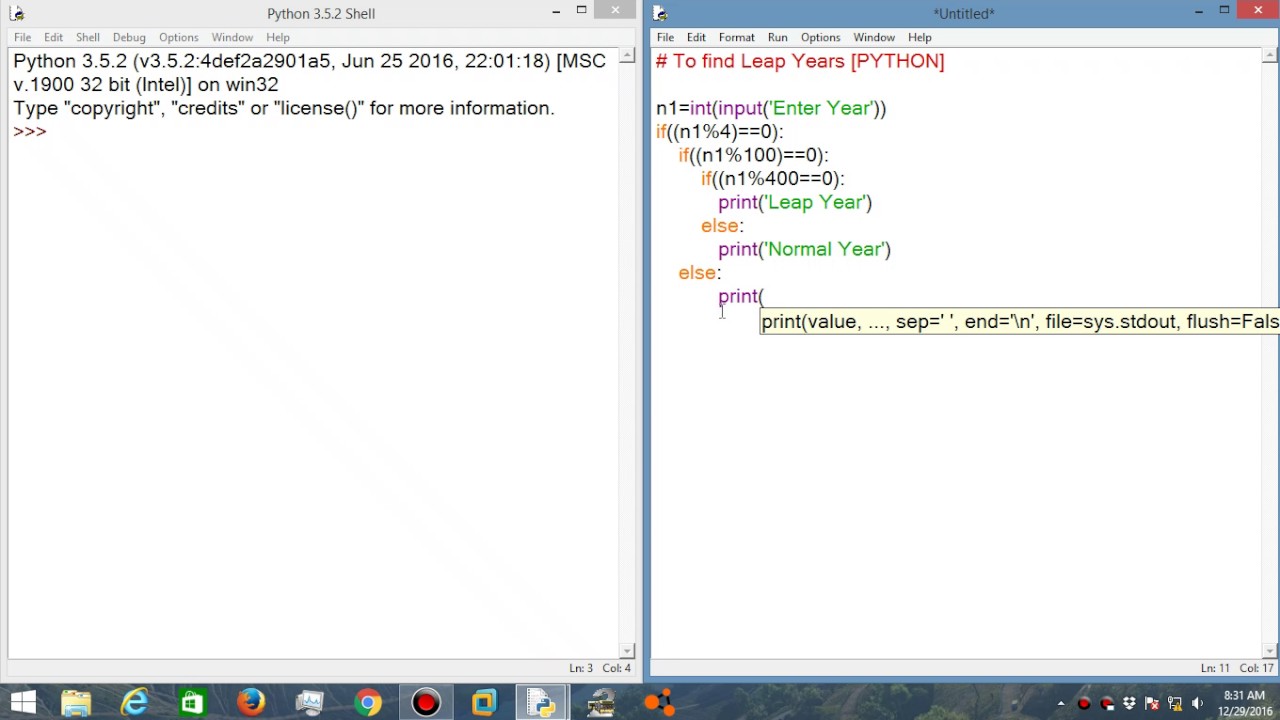Click the line if((n1%400==0):
This screenshot has width=1280, height=720.
point(772,178)
